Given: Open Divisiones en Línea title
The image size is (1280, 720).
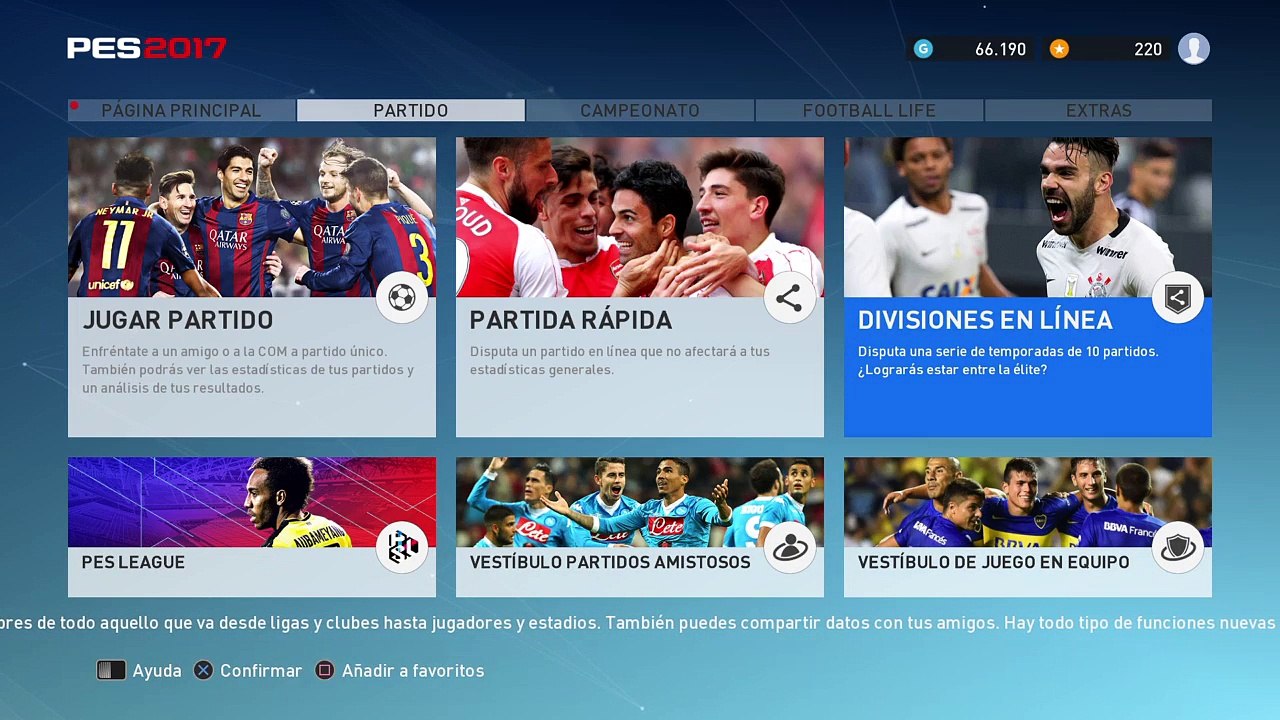Looking at the screenshot, I should [985, 320].
